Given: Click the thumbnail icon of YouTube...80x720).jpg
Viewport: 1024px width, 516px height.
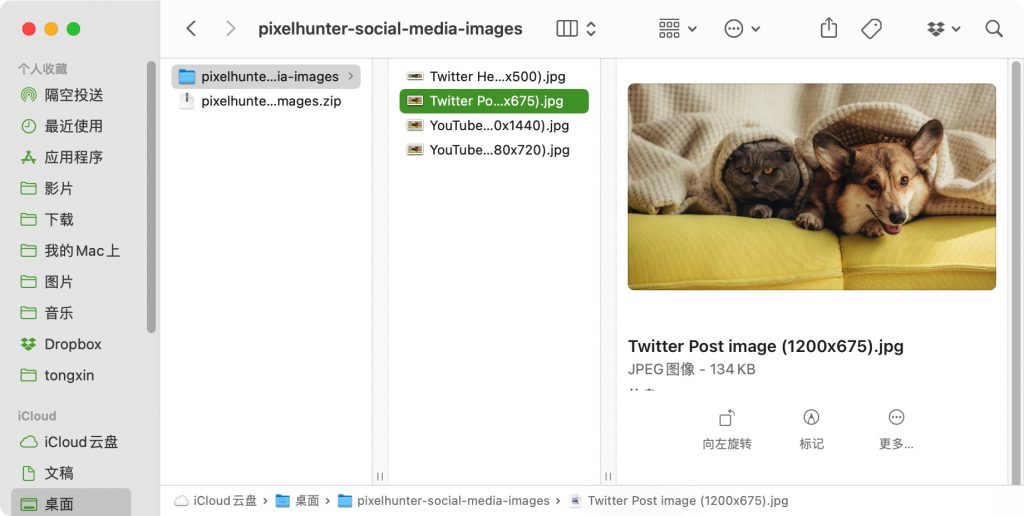Looking at the screenshot, I should point(415,150).
